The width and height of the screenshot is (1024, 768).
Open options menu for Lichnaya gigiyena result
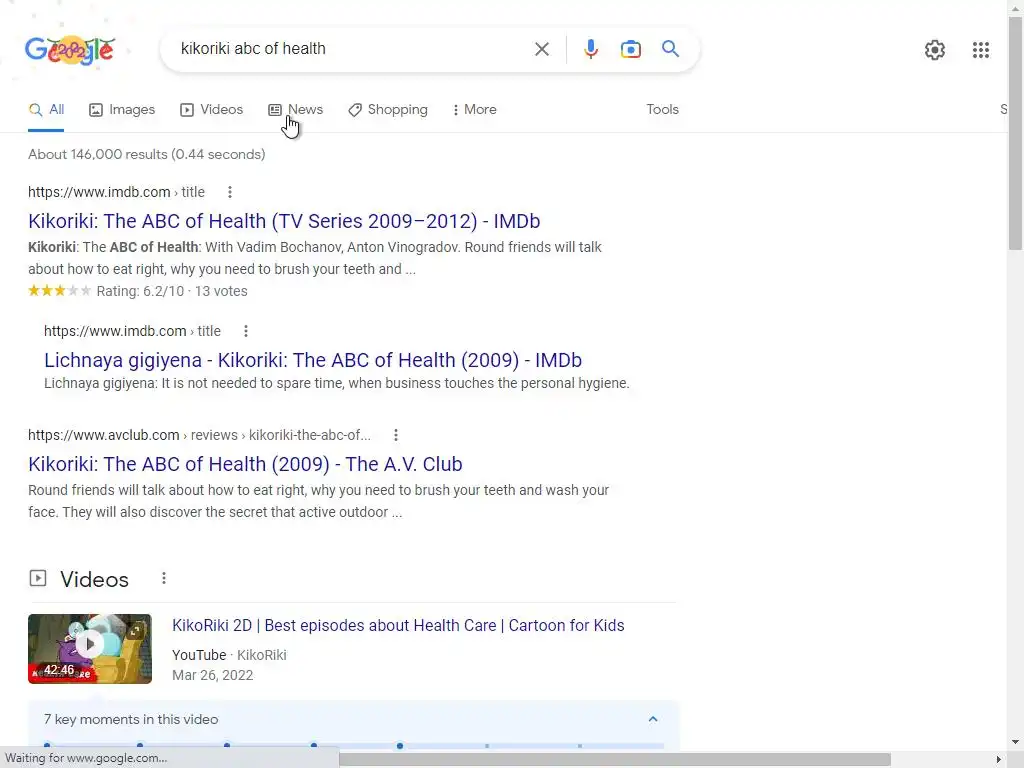246,331
